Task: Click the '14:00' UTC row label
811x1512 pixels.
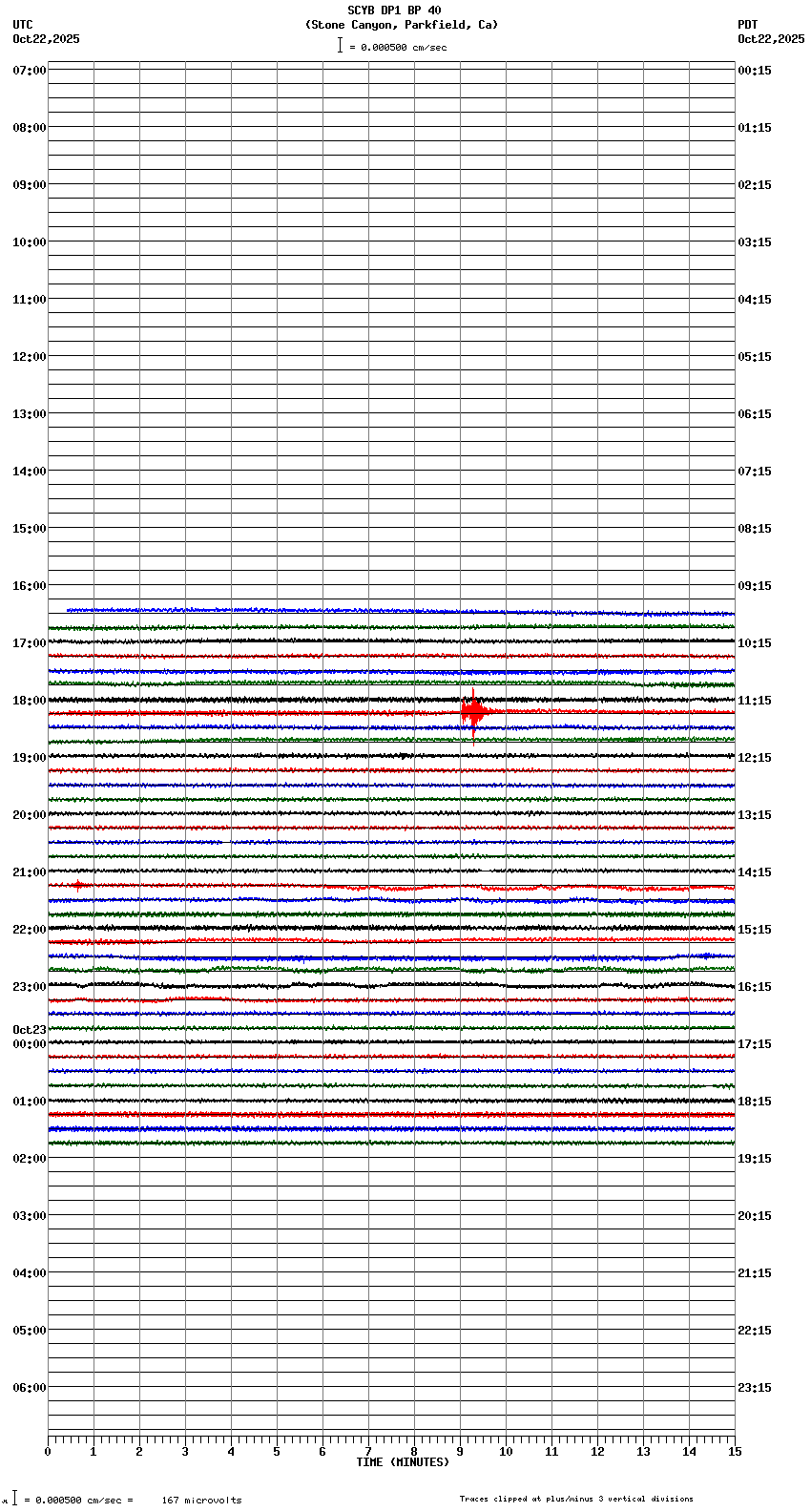Action: 30,472
